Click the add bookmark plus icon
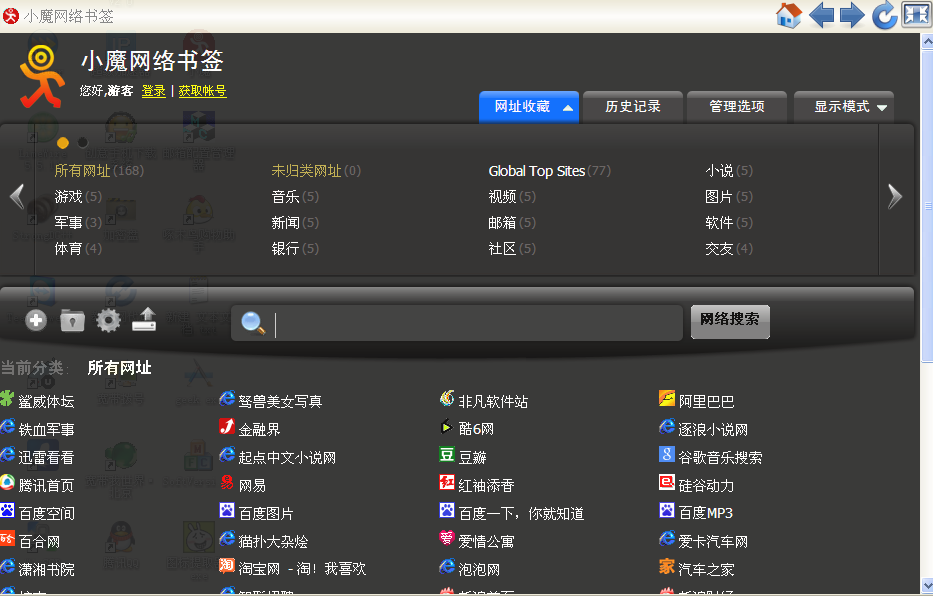This screenshot has width=933, height=596. click(36, 321)
